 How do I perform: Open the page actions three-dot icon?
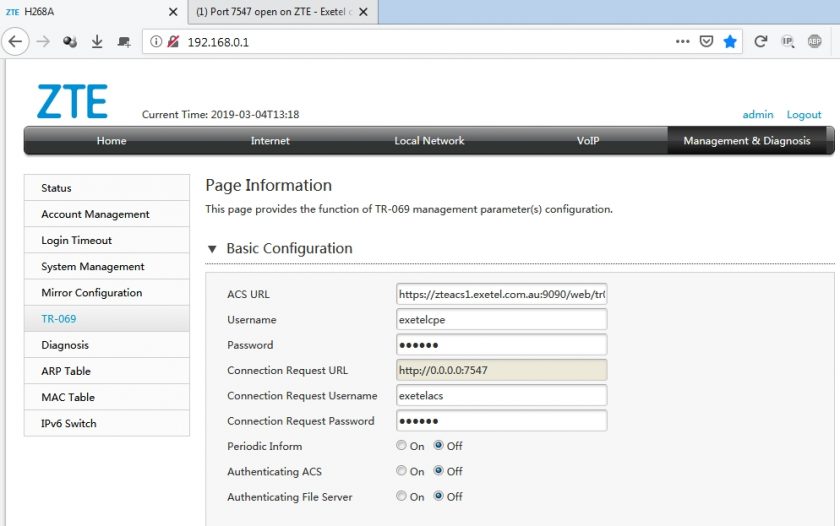(682, 42)
